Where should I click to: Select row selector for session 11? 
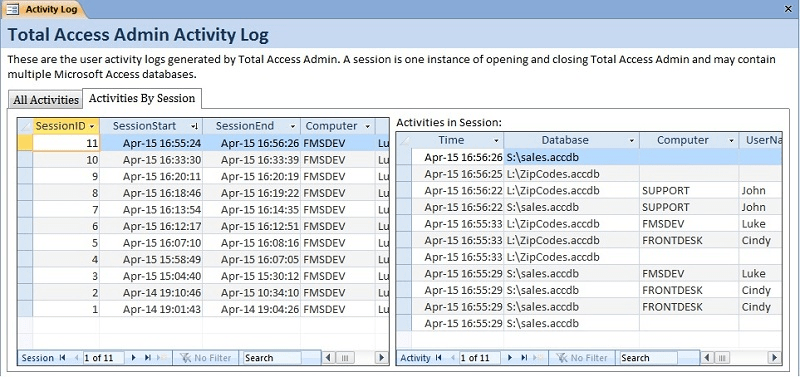click(x=26, y=143)
